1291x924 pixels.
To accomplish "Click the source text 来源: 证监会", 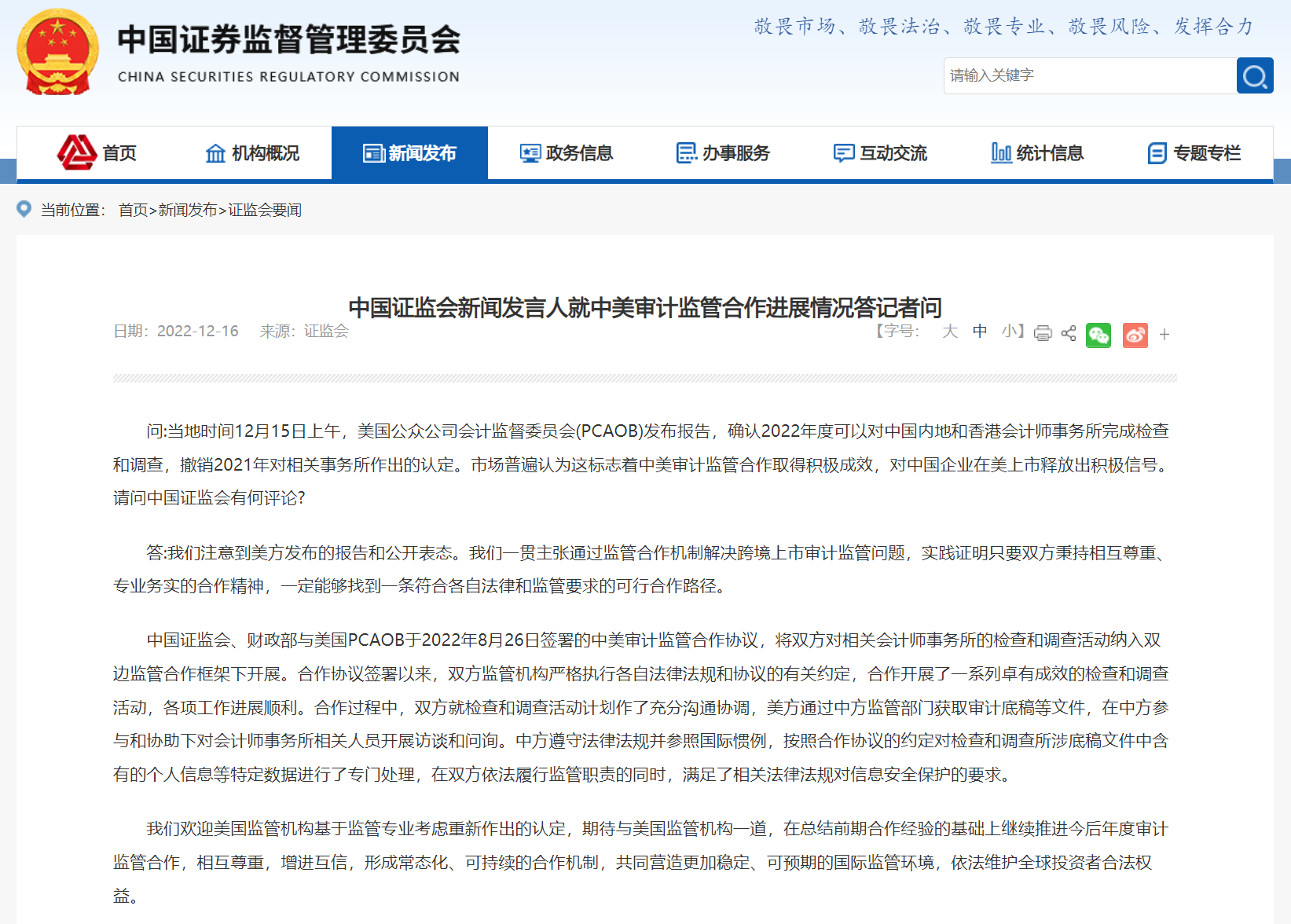I will [304, 332].
